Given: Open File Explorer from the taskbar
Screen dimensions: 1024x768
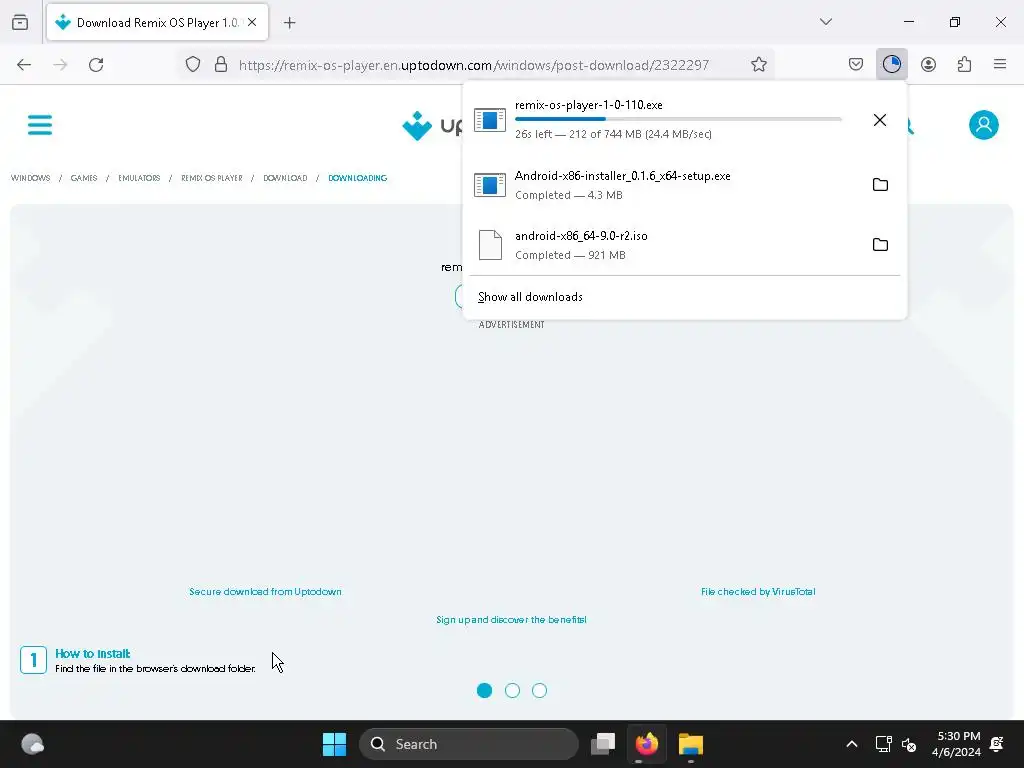Looking at the screenshot, I should coord(690,744).
